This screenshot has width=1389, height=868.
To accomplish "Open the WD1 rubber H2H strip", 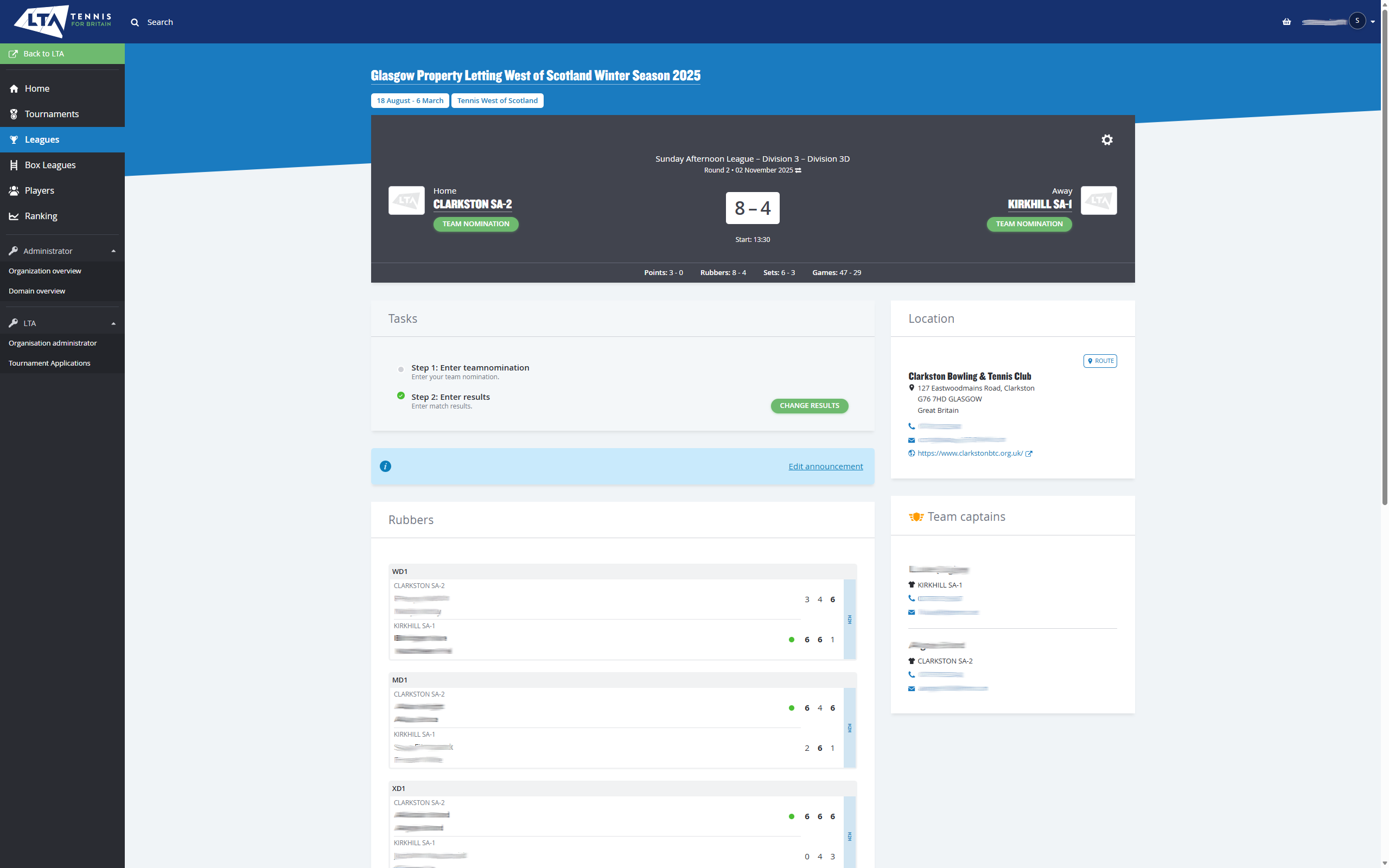I will (x=850, y=619).
